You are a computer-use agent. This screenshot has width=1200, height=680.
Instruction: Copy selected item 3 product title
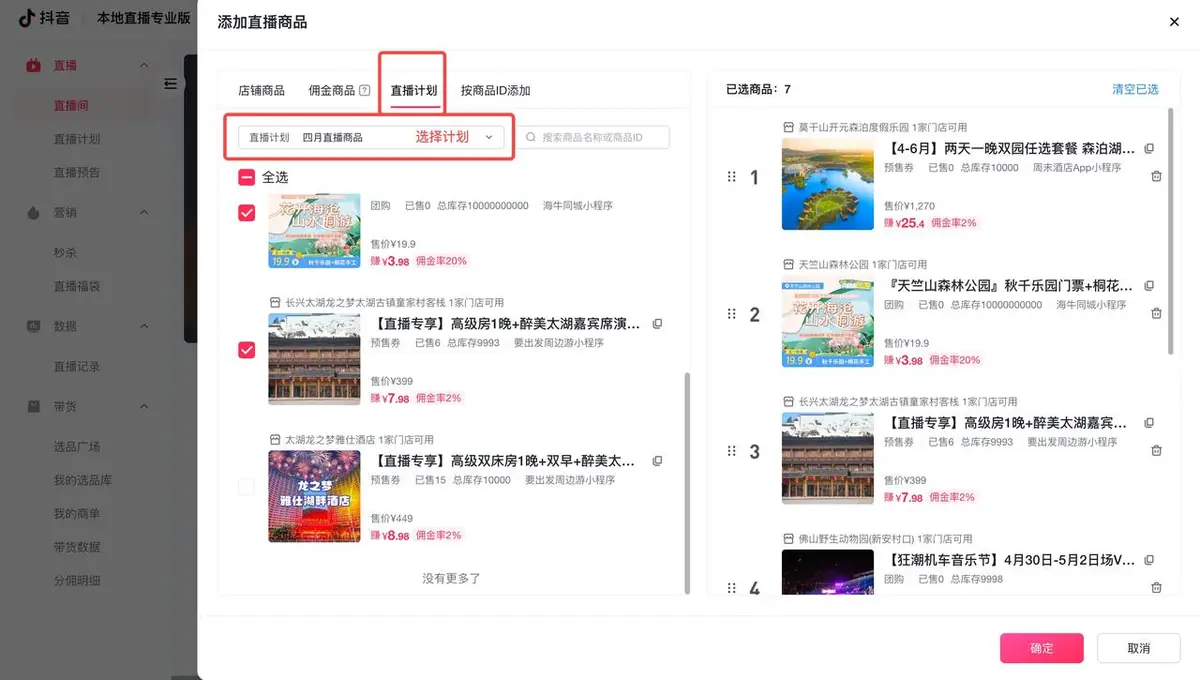pos(1149,422)
